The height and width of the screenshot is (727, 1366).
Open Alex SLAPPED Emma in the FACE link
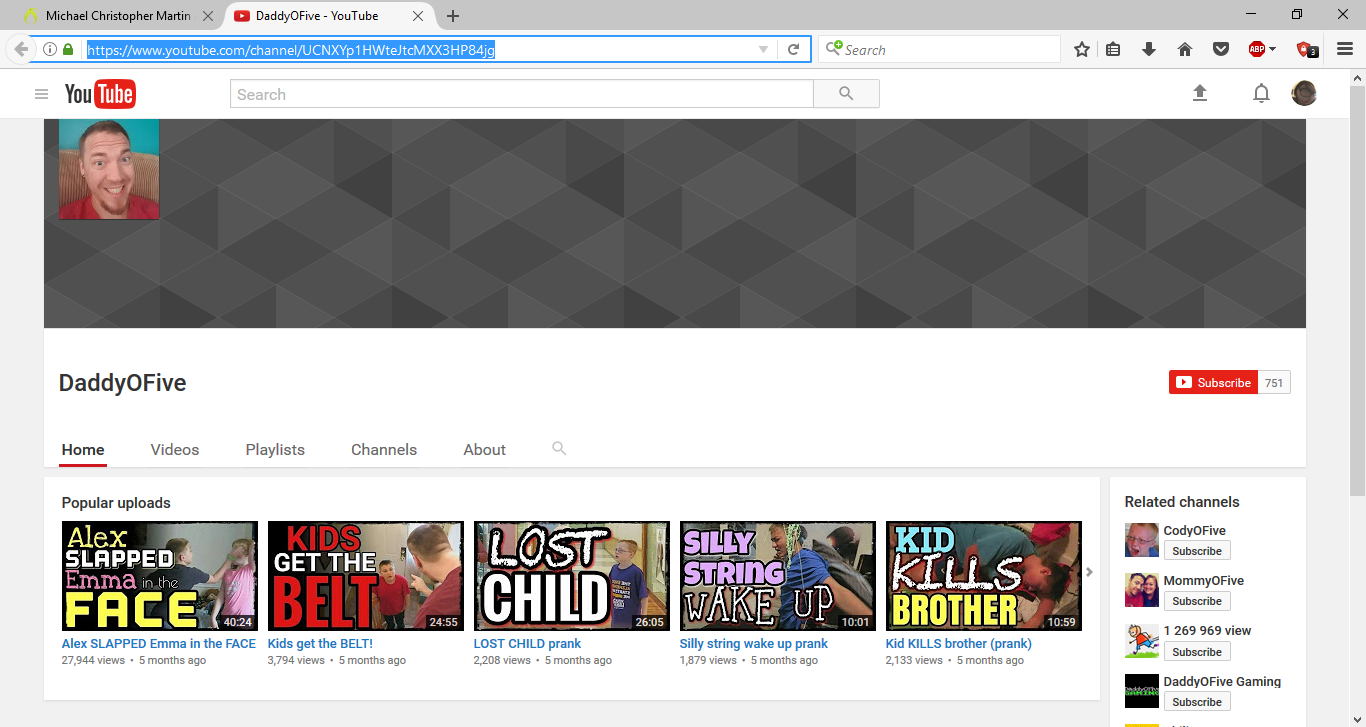click(159, 643)
